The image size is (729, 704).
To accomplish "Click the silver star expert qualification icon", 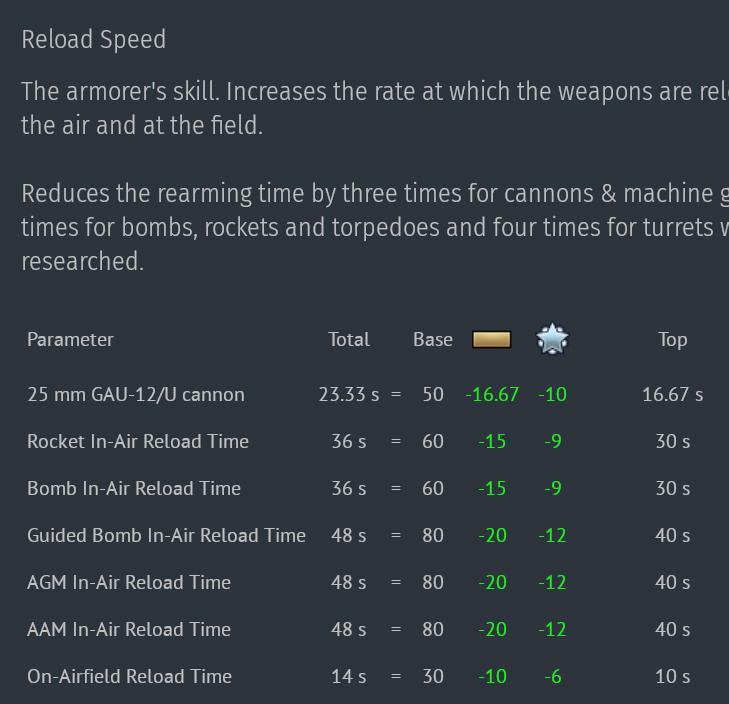I will click(x=552, y=339).
